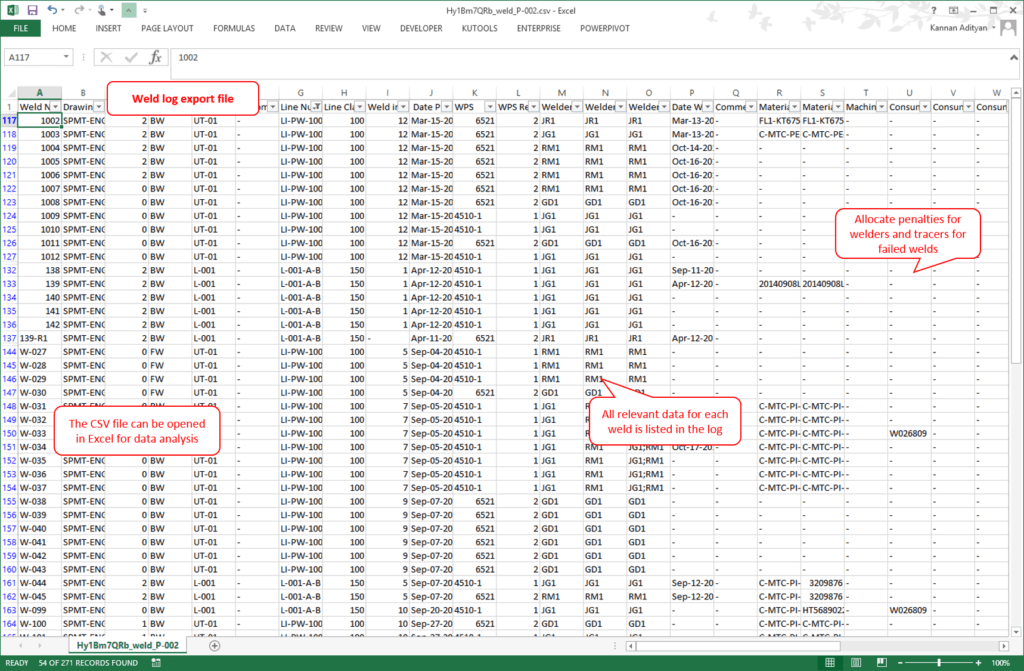This screenshot has width=1024, height=671.
Task: Open the Line Class column filter dropdown
Action: 360,106
